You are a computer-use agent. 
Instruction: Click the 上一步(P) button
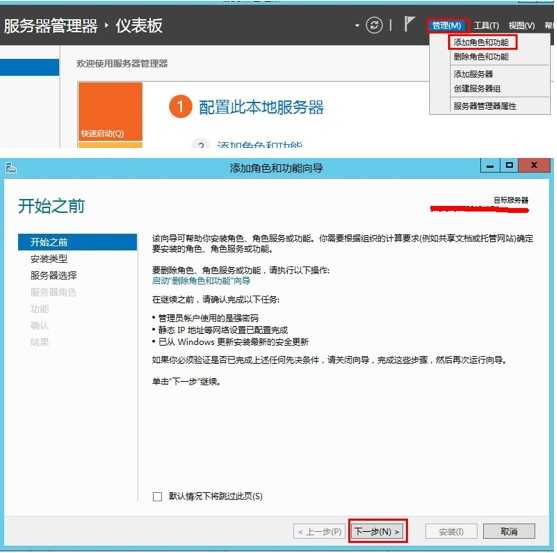319,532
